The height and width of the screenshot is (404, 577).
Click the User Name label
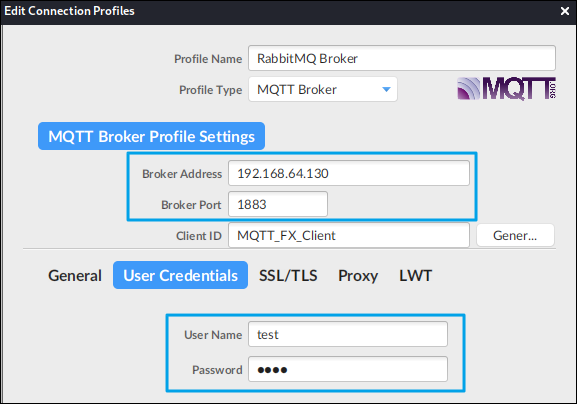(213, 335)
